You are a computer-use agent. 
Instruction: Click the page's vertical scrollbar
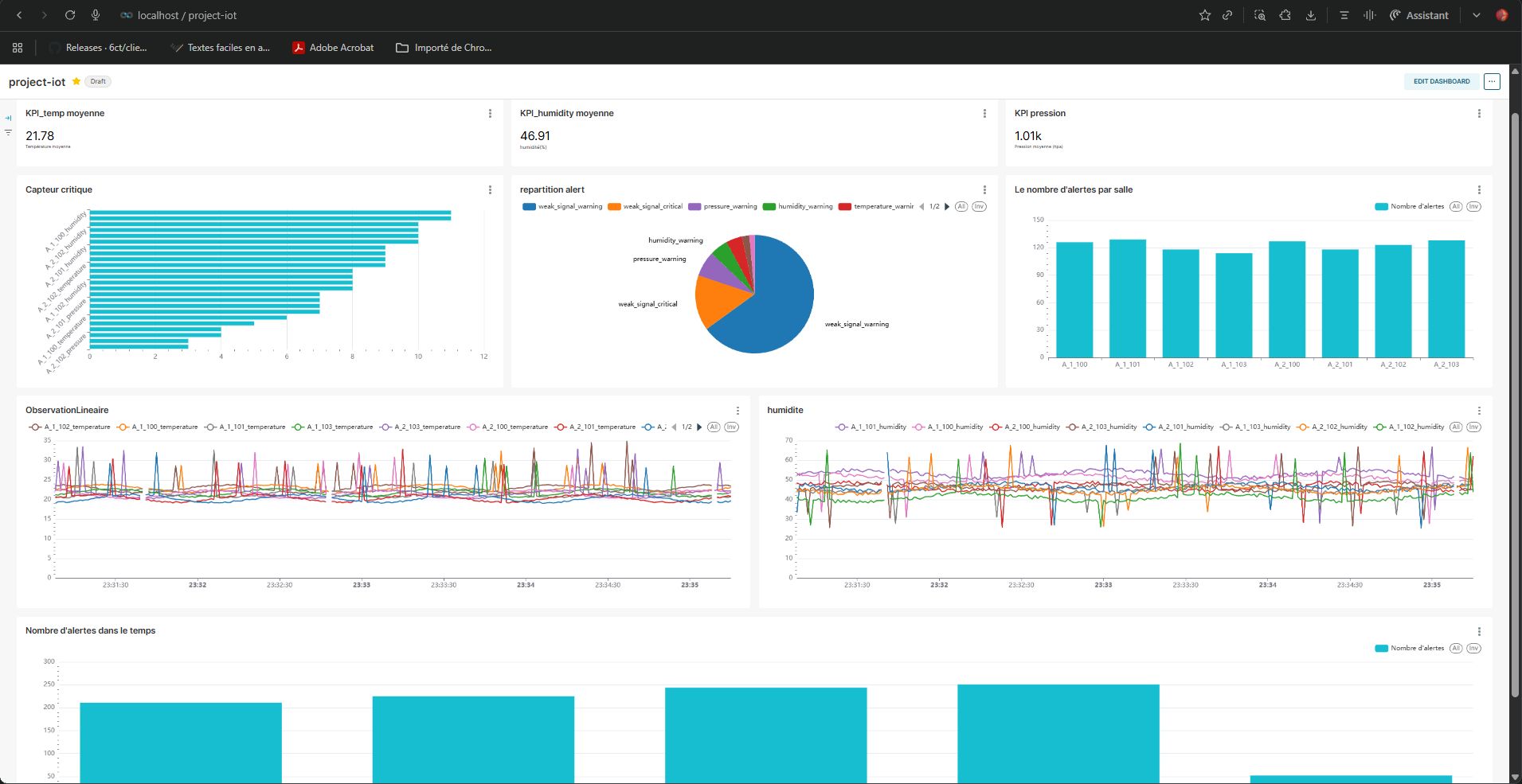click(x=1515, y=398)
